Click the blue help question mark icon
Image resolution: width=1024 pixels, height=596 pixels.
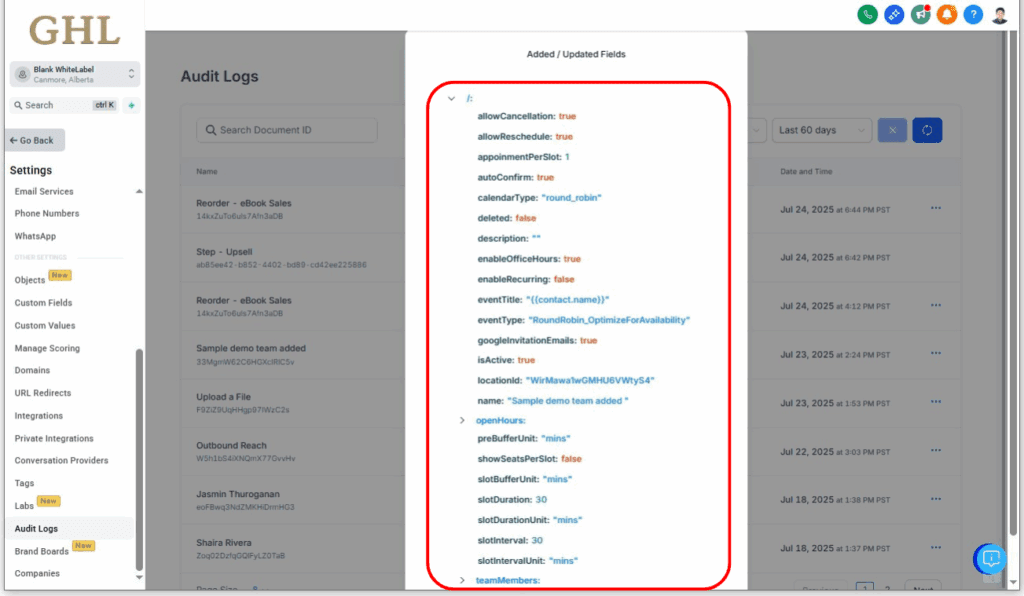pyautogui.click(x=972, y=15)
